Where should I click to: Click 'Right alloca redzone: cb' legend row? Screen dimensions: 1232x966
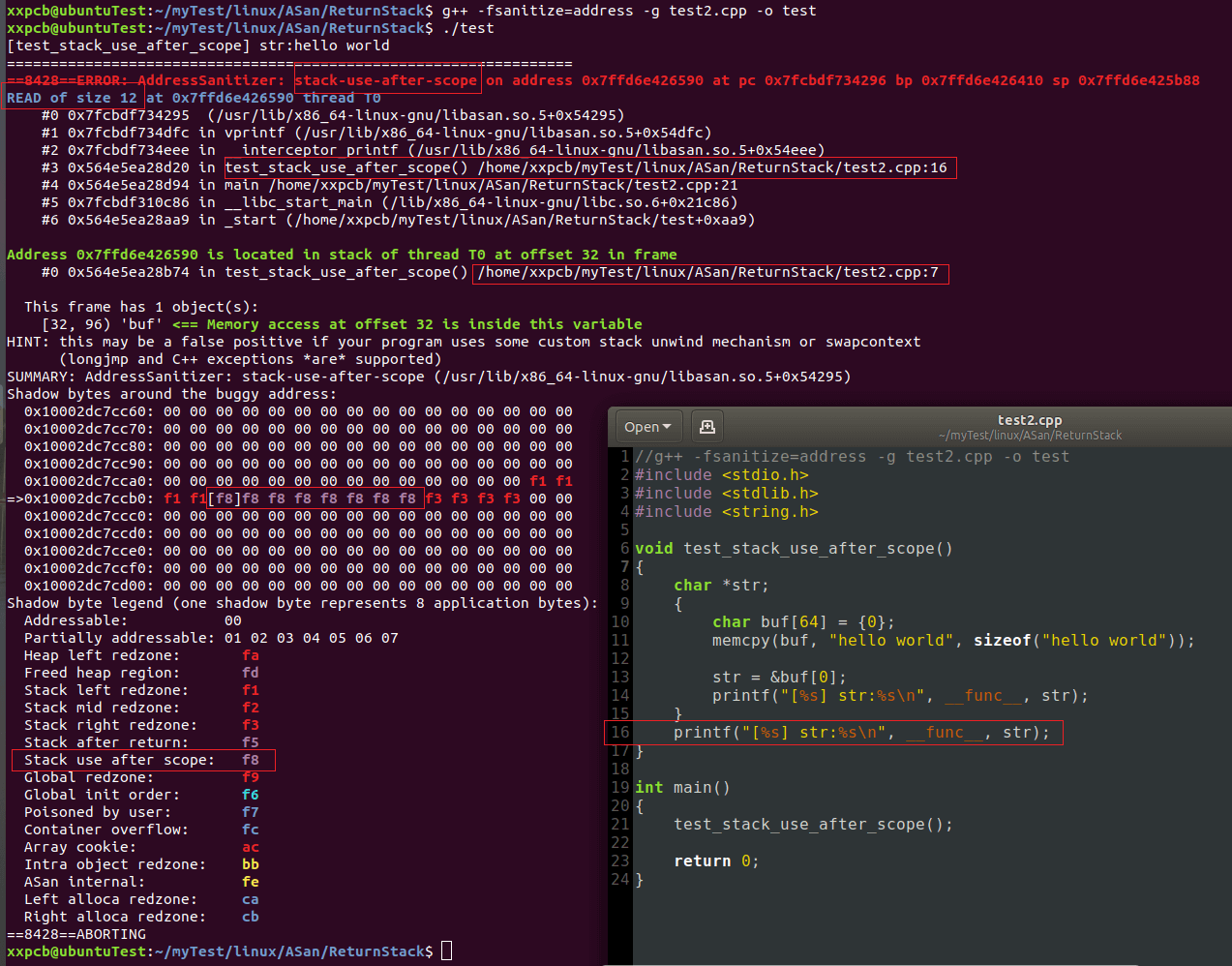(x=141, y=917)
